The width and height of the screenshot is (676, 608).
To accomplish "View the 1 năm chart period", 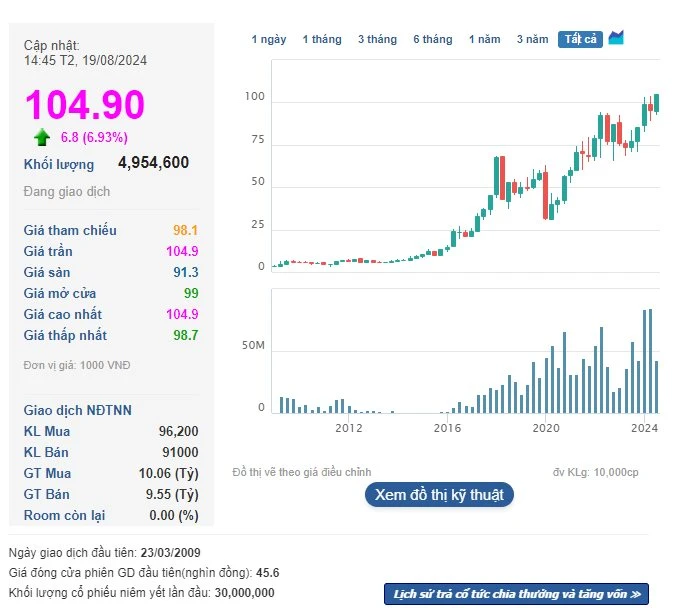I will (x=484, y=39).
